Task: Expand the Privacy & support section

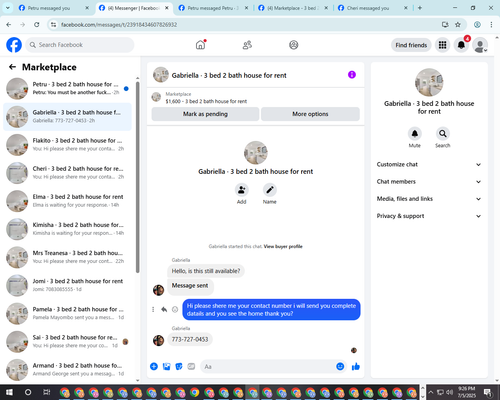Action: (429, 216)
